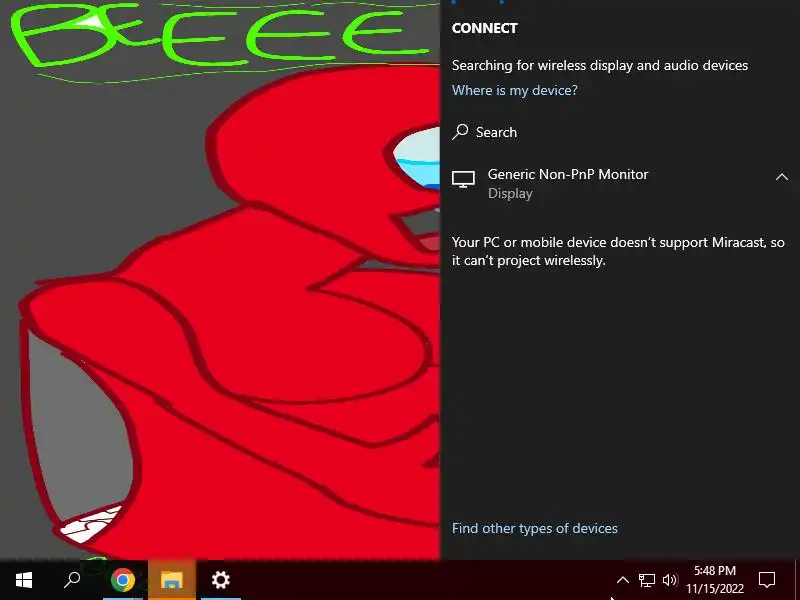
Task: Click 'Searching for wireless display' text
Action: click(x=600, y=65)
